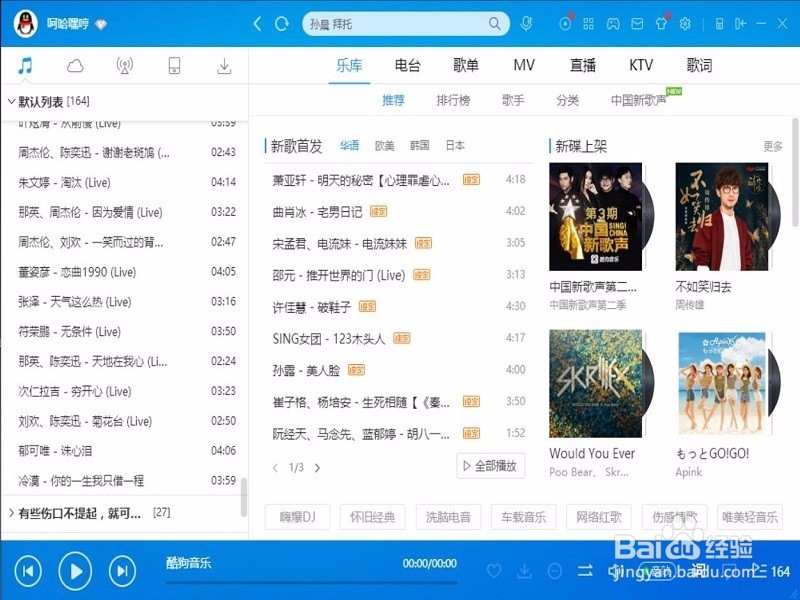Favorite the song with heart icon

click(x=494, y=570)
